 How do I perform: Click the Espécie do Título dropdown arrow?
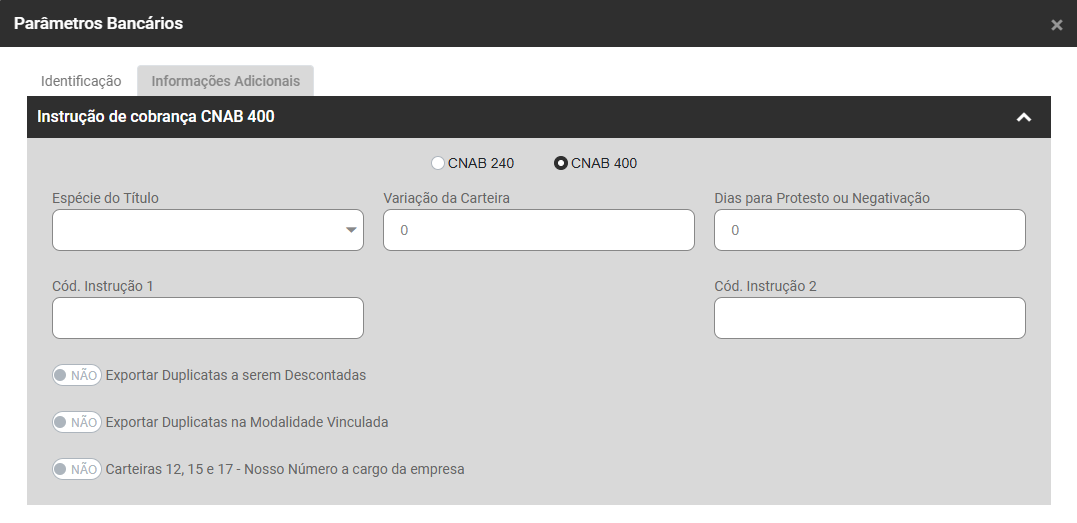click(351, 230)
